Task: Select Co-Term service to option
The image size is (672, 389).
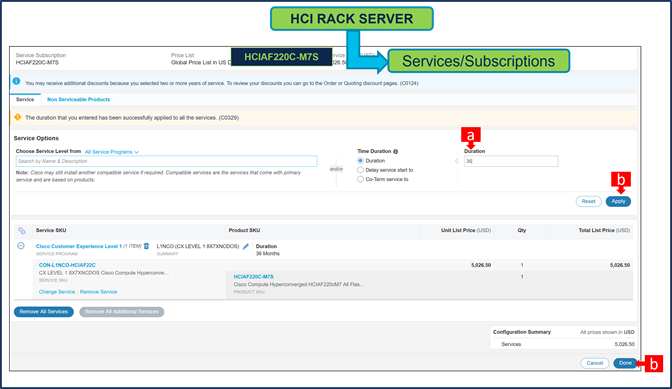Action: pyautogui.click(x=360, y=180)
